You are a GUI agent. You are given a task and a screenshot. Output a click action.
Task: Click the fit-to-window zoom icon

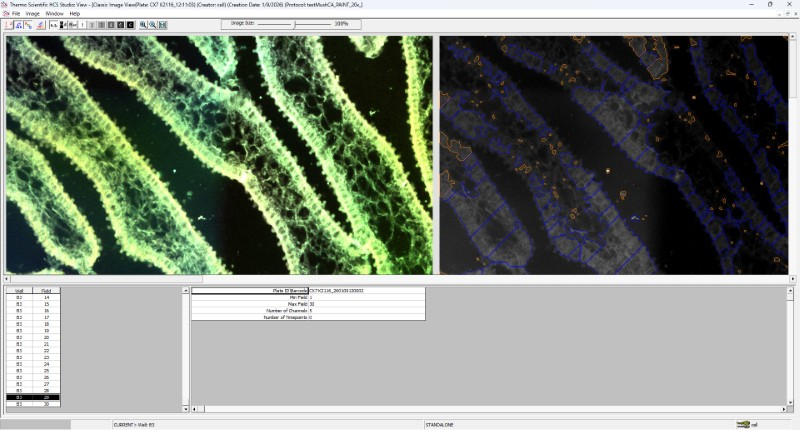(x=162, y=25)
